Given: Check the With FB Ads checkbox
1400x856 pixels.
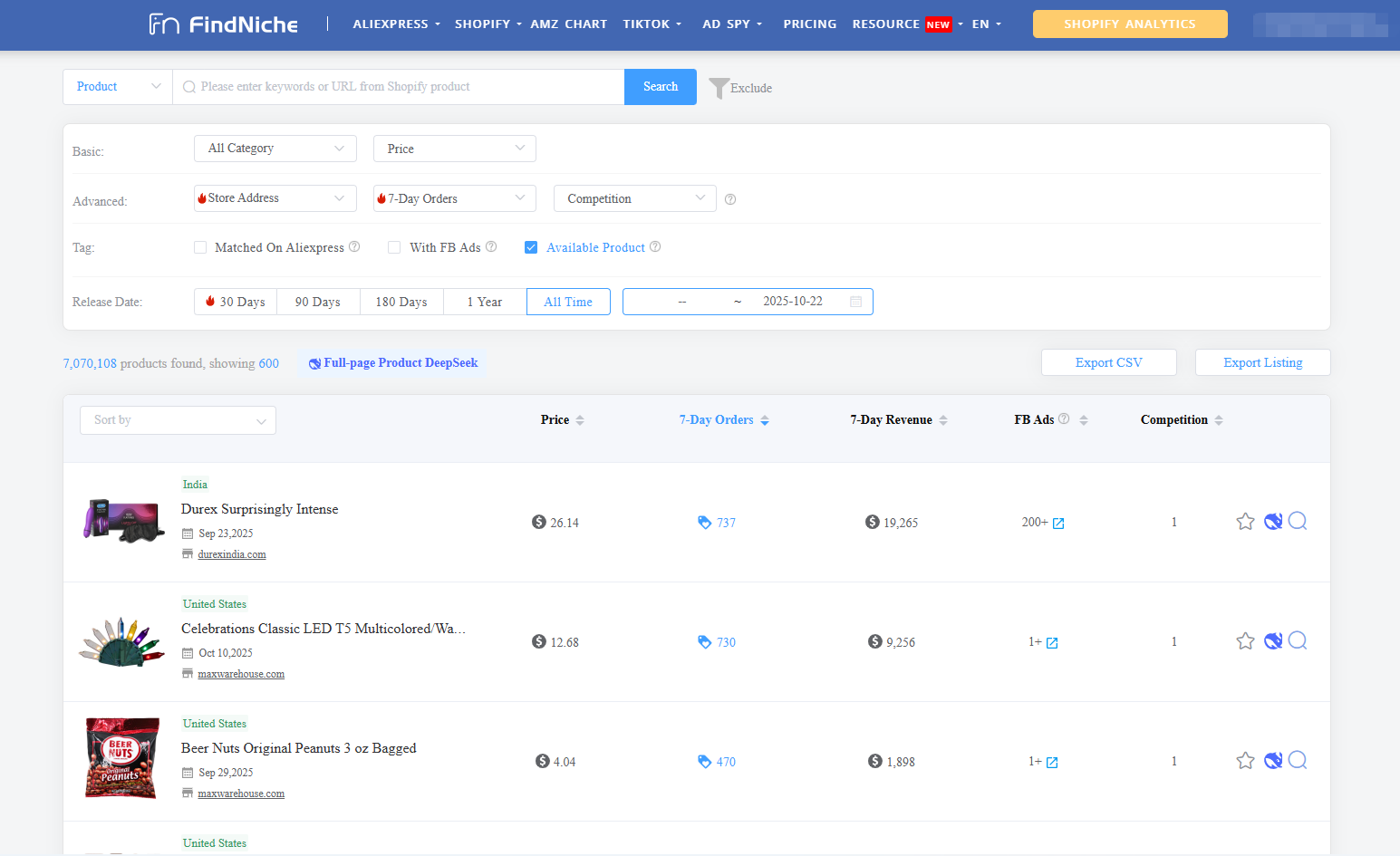Looking at the screenshot, I should 393,246.
